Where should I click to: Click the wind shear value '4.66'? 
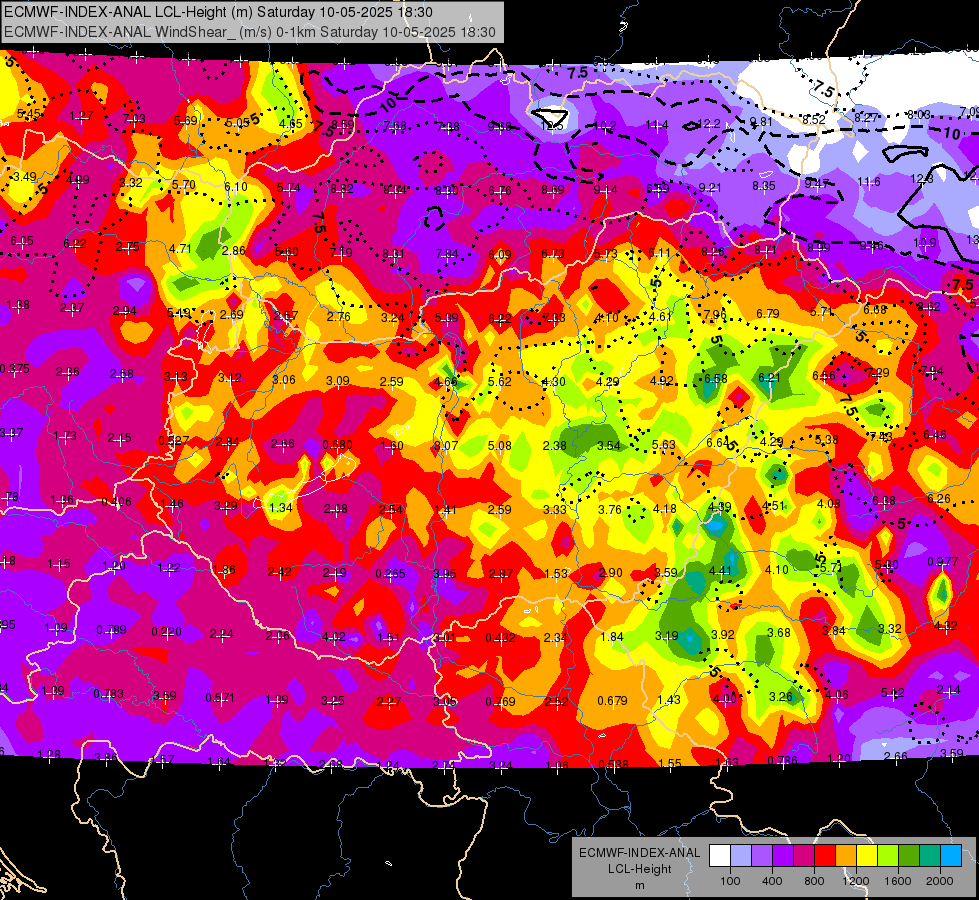(446, 382)
